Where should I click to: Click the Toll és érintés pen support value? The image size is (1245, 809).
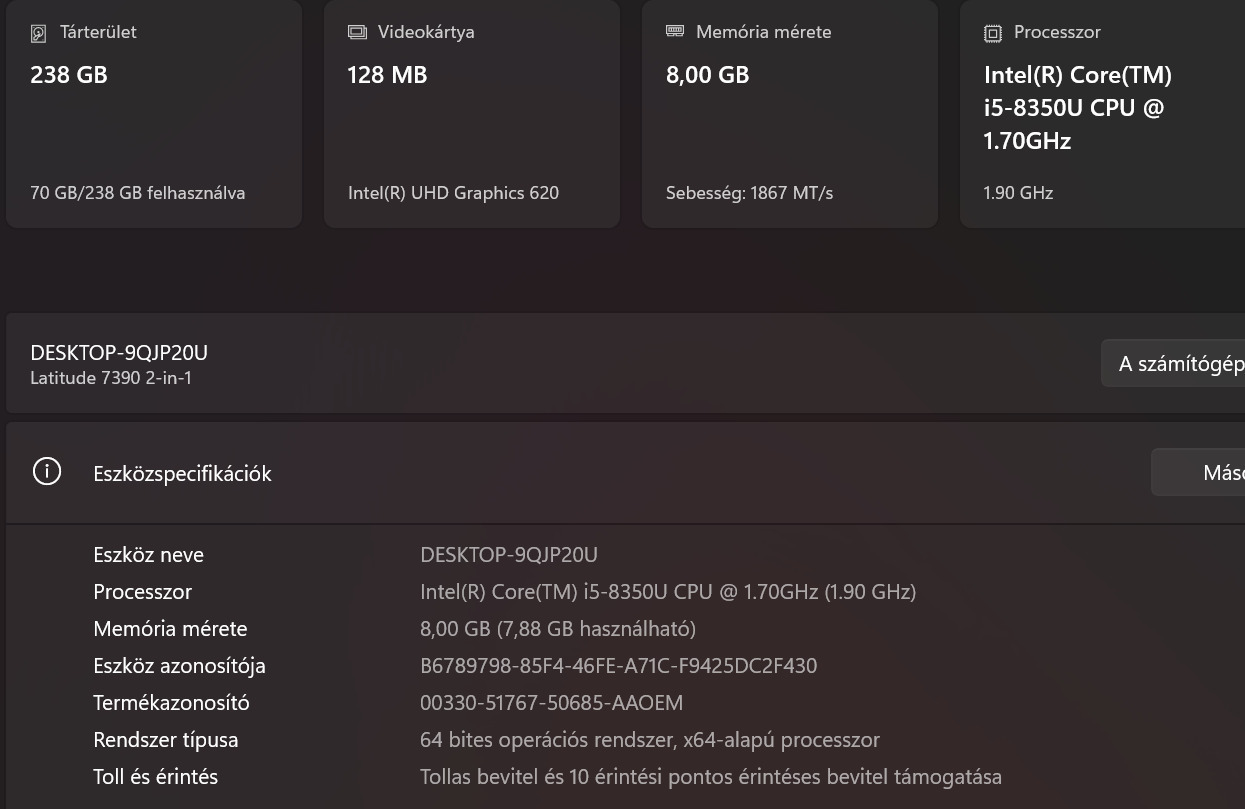[x=710, y=777]
